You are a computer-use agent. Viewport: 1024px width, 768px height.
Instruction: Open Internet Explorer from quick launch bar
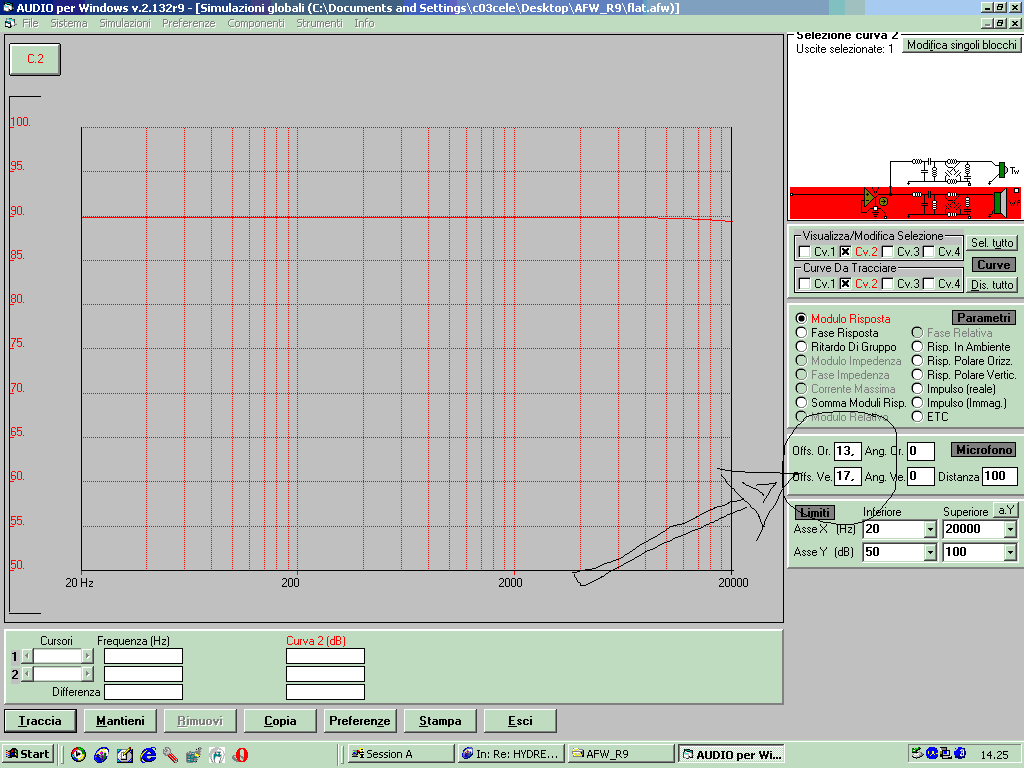(x=148, y=755)
